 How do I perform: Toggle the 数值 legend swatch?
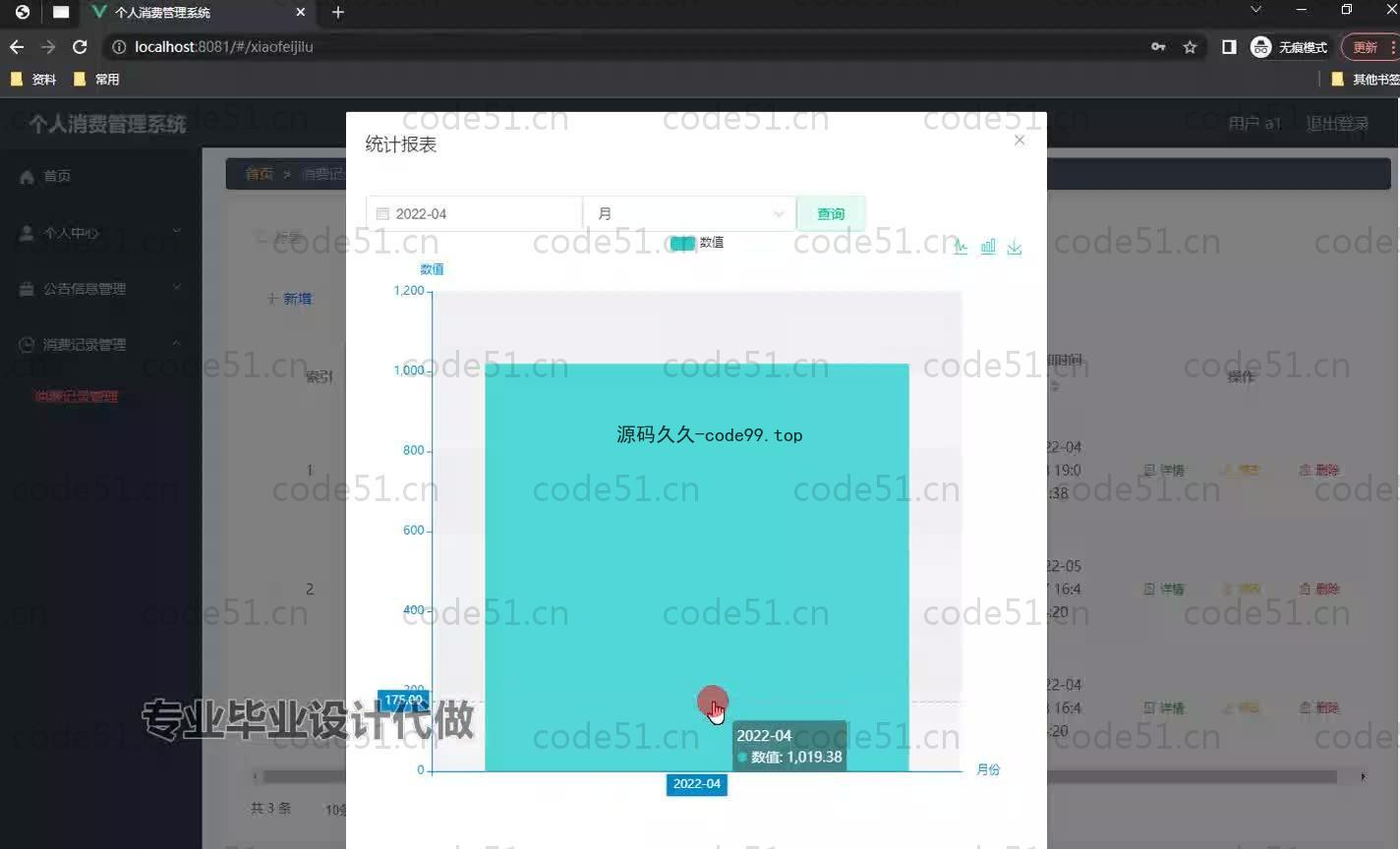pyautogui.click(x=682, y=243)
